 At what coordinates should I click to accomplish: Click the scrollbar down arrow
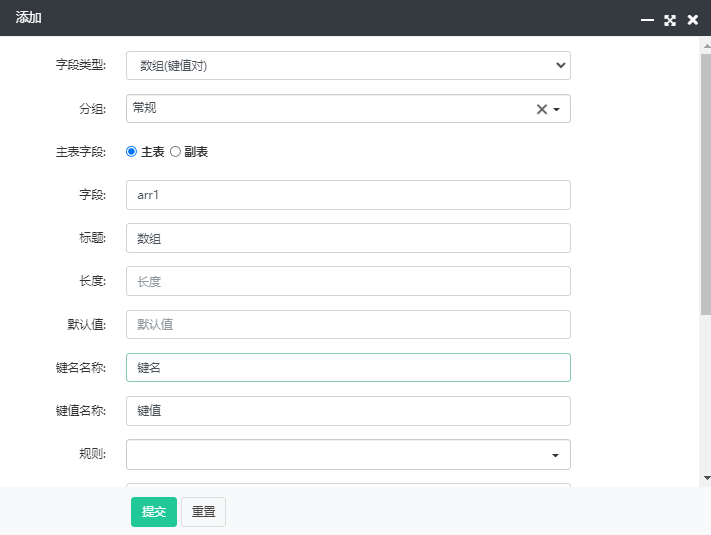tap(706, 478)
